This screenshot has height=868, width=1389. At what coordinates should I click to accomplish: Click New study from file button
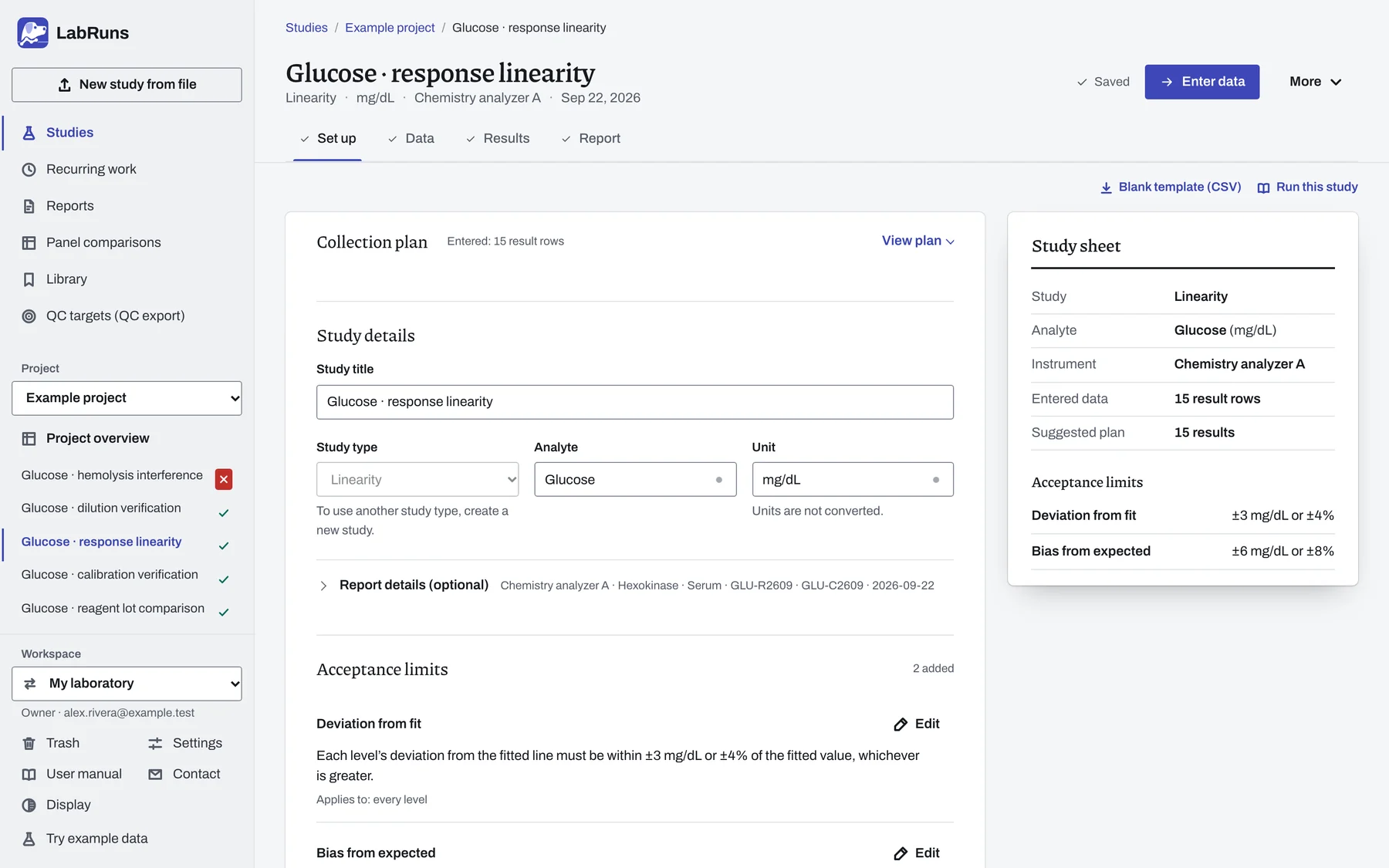click(x=127, y=85)
